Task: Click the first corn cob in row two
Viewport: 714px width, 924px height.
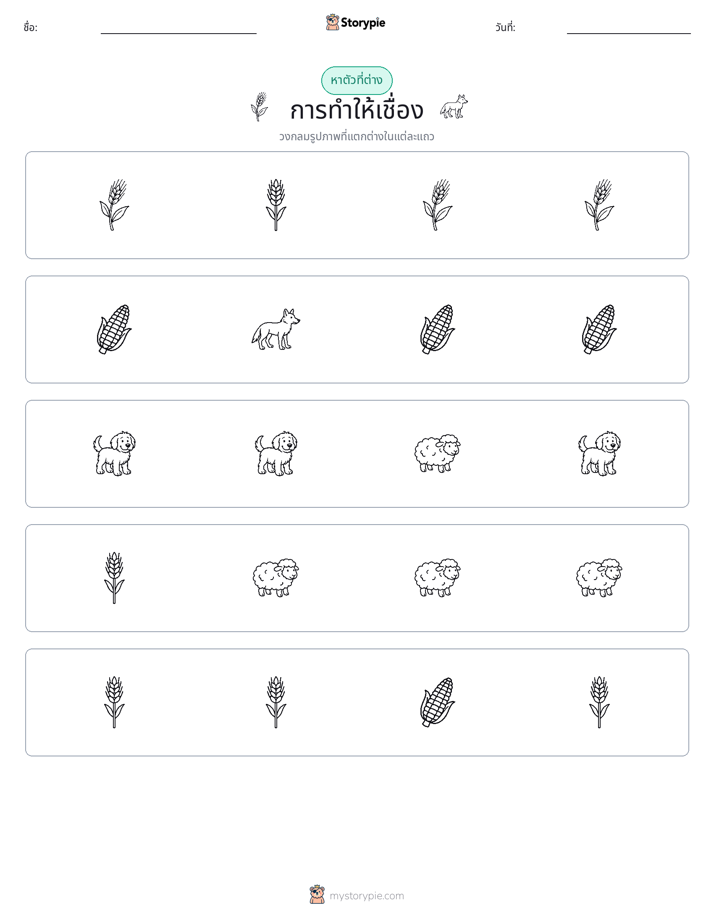Action: pos(114,329)
